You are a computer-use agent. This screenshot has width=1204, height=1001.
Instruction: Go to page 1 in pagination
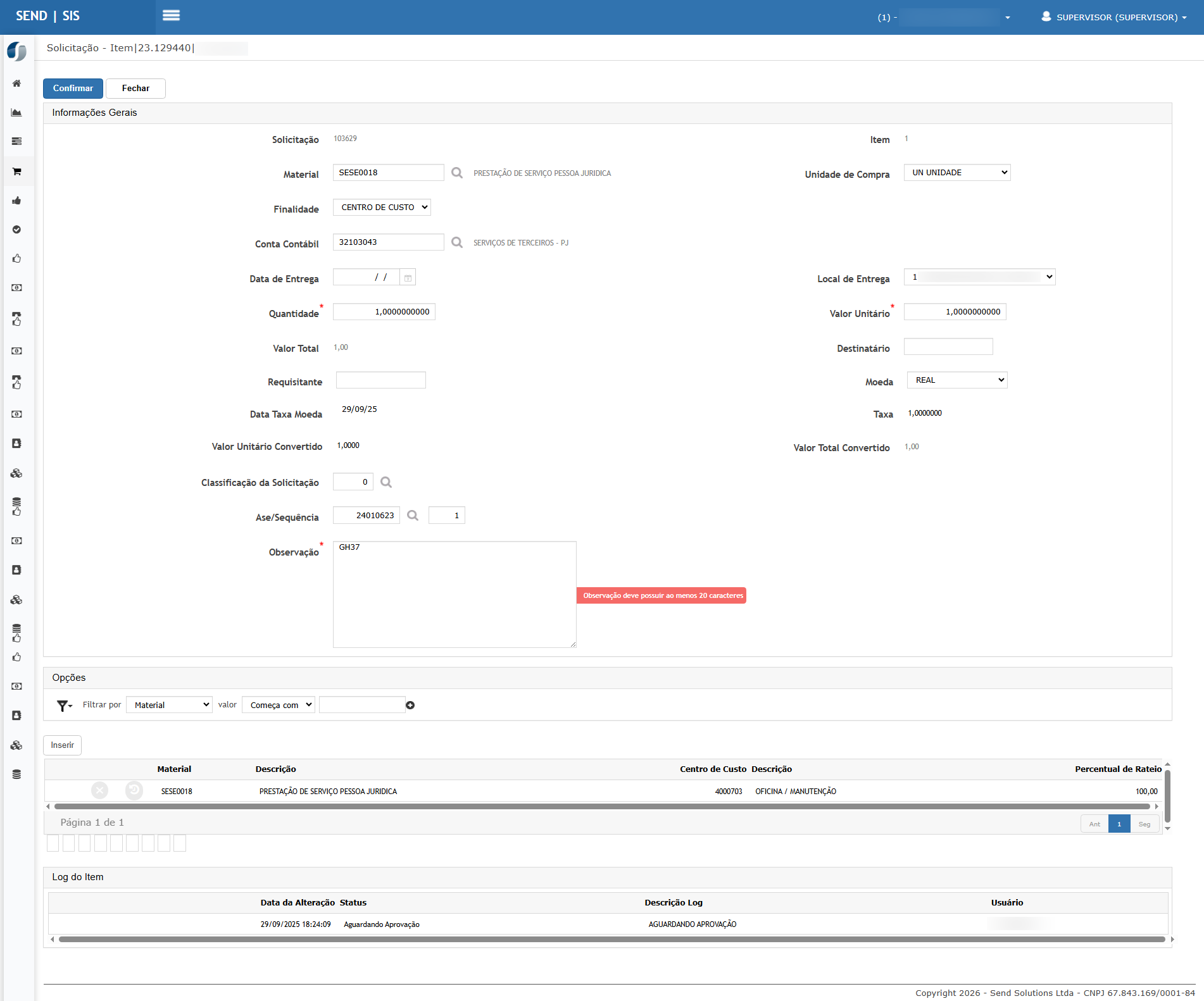[x=1119, y=824]
